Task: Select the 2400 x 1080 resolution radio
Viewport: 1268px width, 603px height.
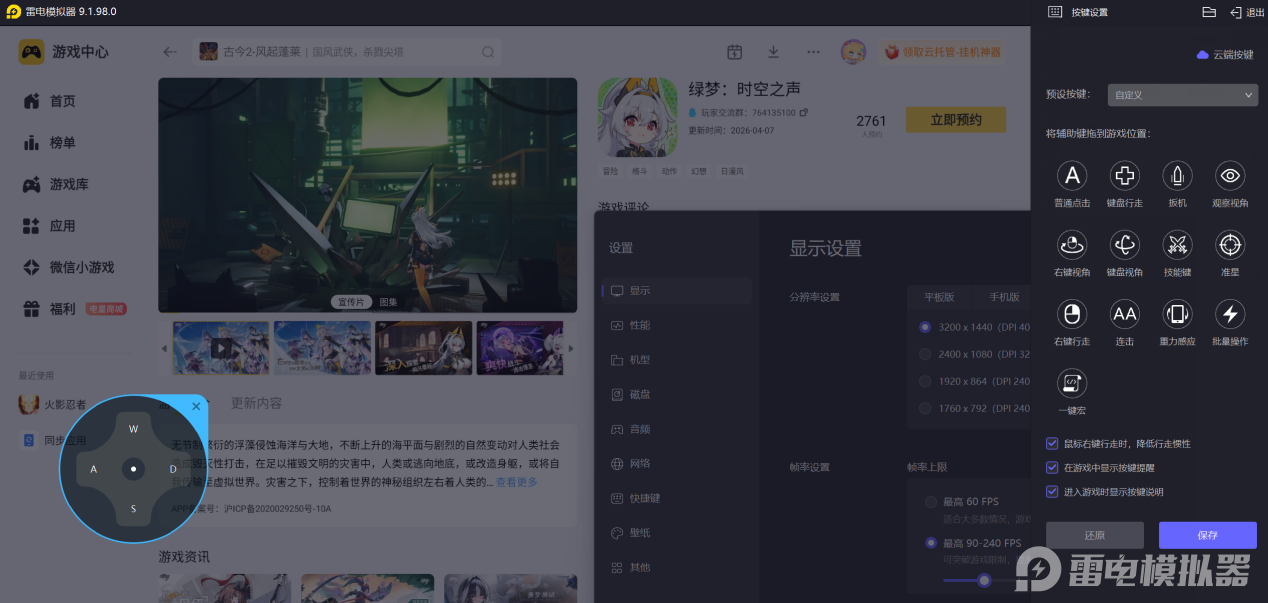Action: [x=925, y=354]
